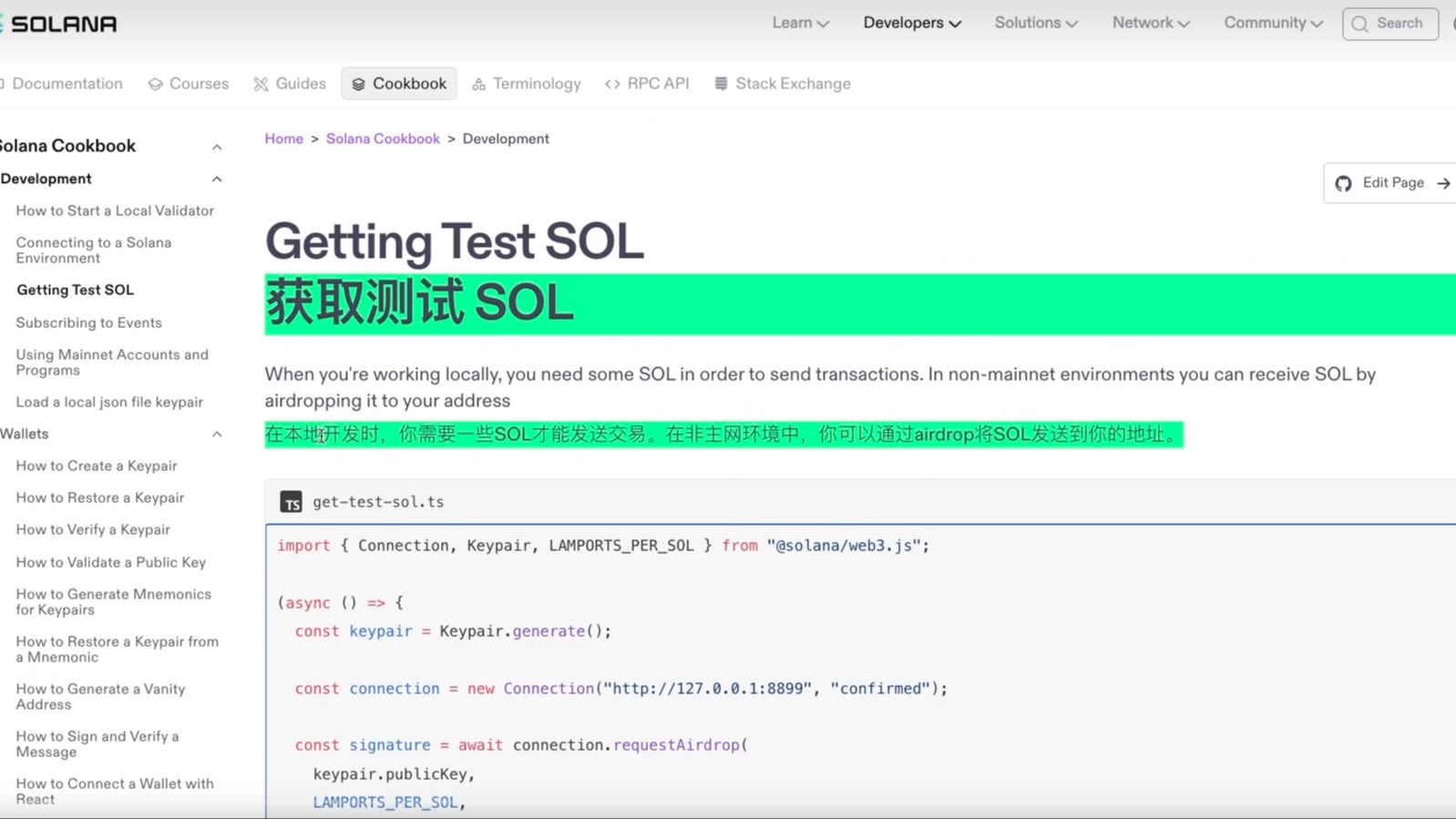Click the magnifier icon in Search
The width and height of the screenshot is (1456, 819).
tap(1359, 25)
